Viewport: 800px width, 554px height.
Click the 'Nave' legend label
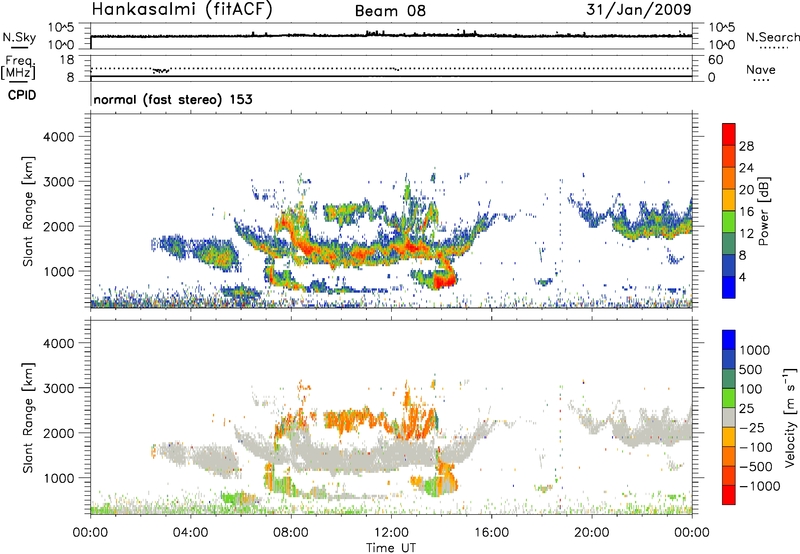(761, 69)
